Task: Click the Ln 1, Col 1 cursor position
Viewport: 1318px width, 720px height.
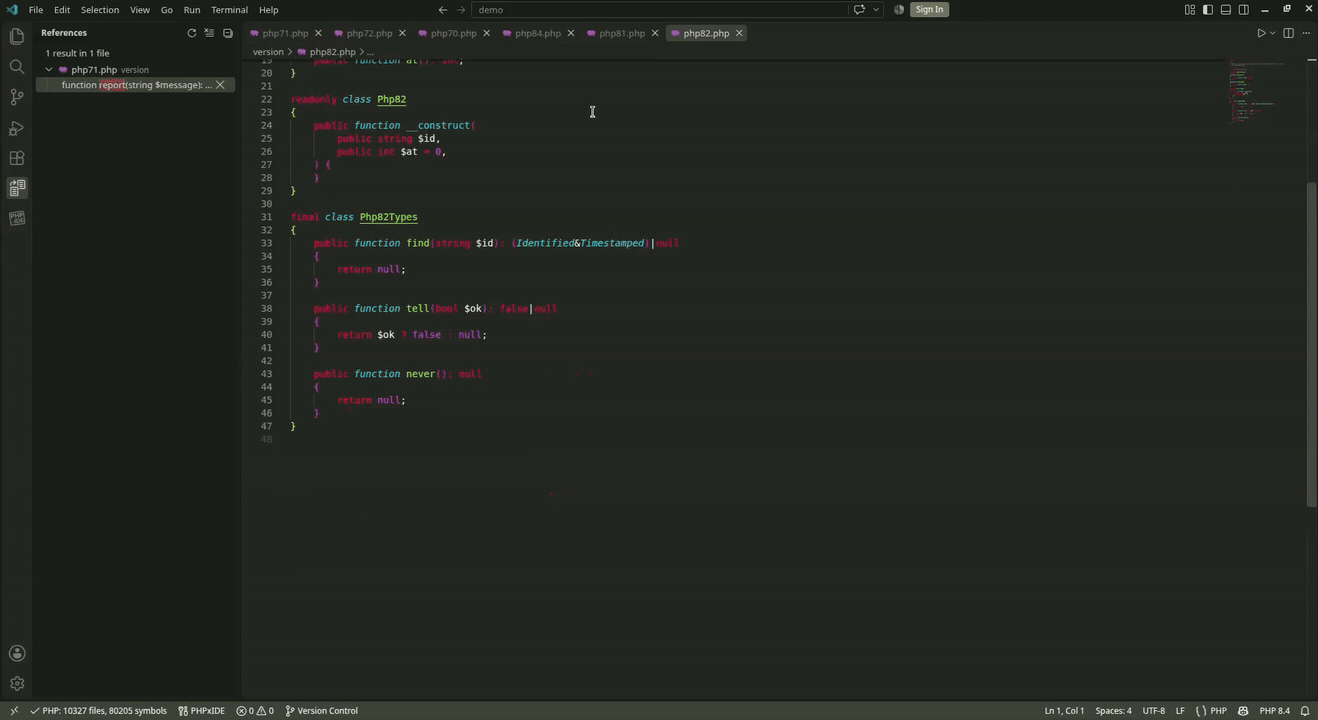Action: tap(1064, 711)
